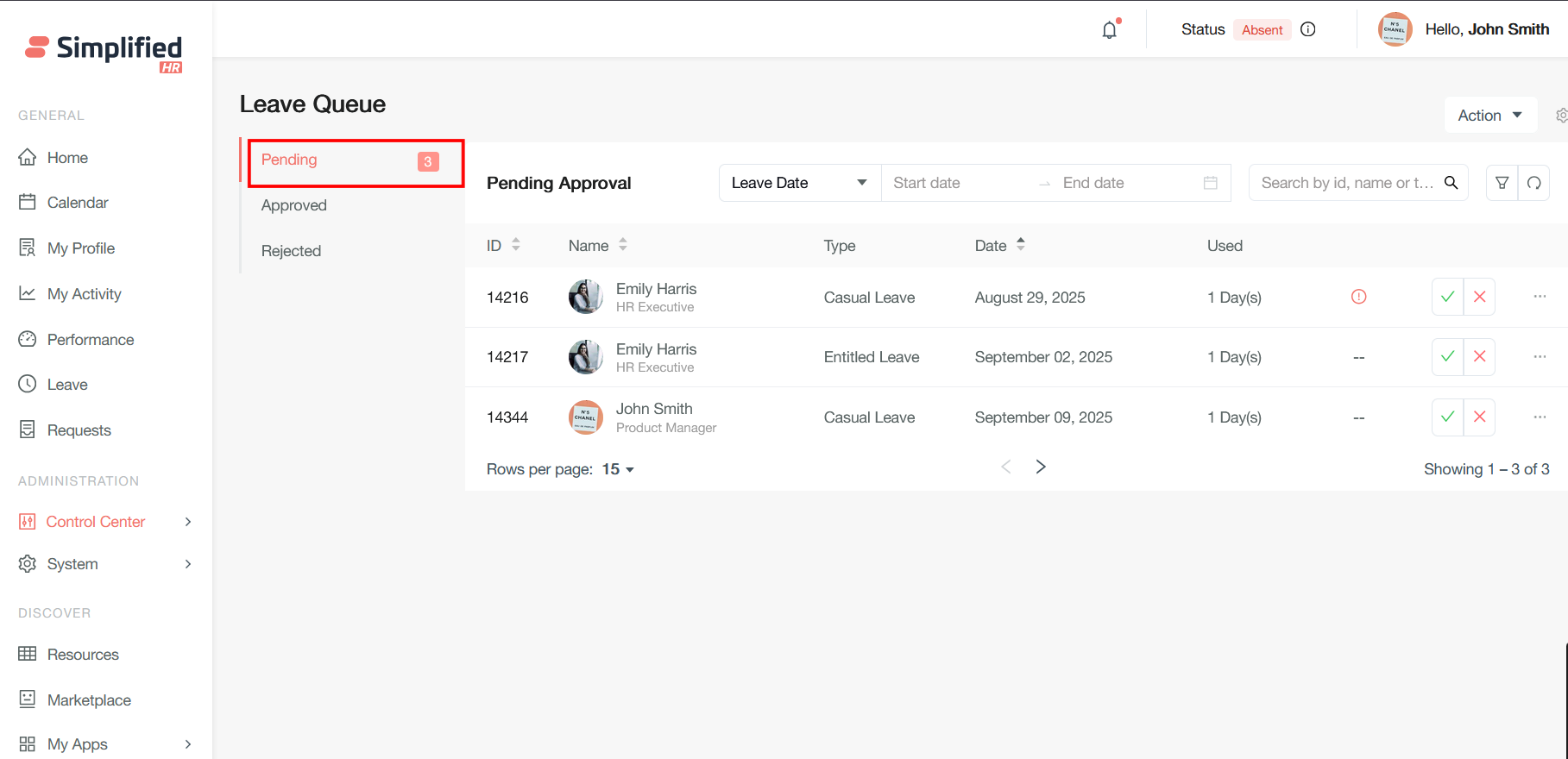Image resolution: width=1568 pixels, height=759 pixels.
Task: Open the notifications bell icon
Action: [x=1110, y=30]
